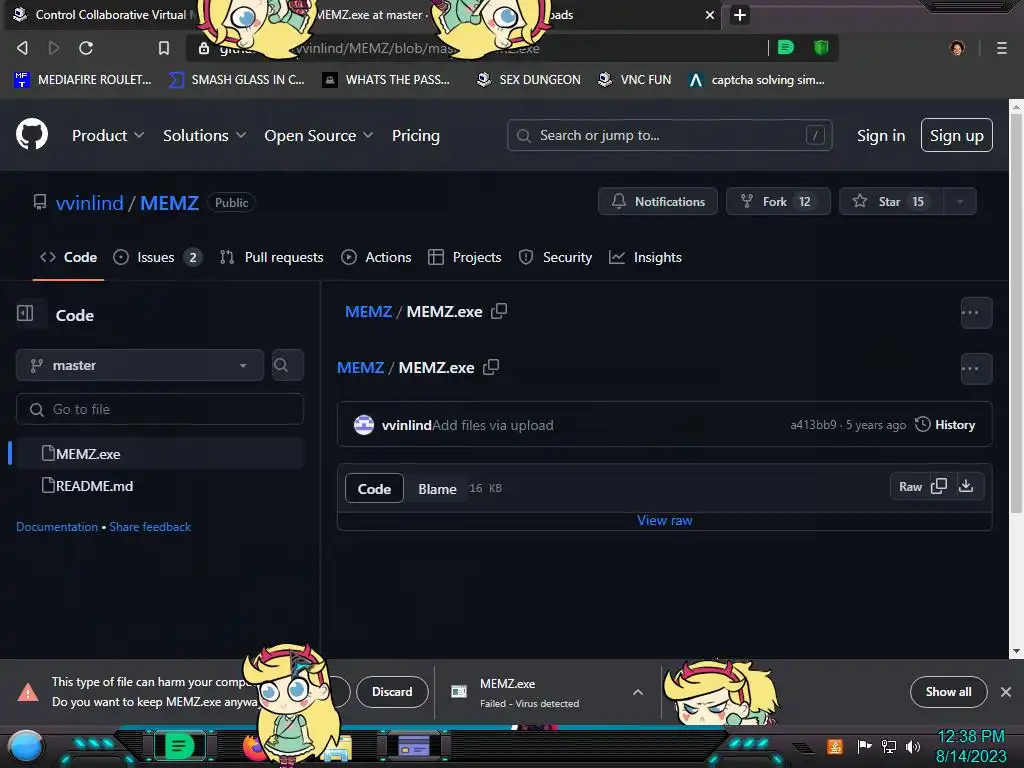
Task: Open Windows Start orb
Action: click(26, 747)
